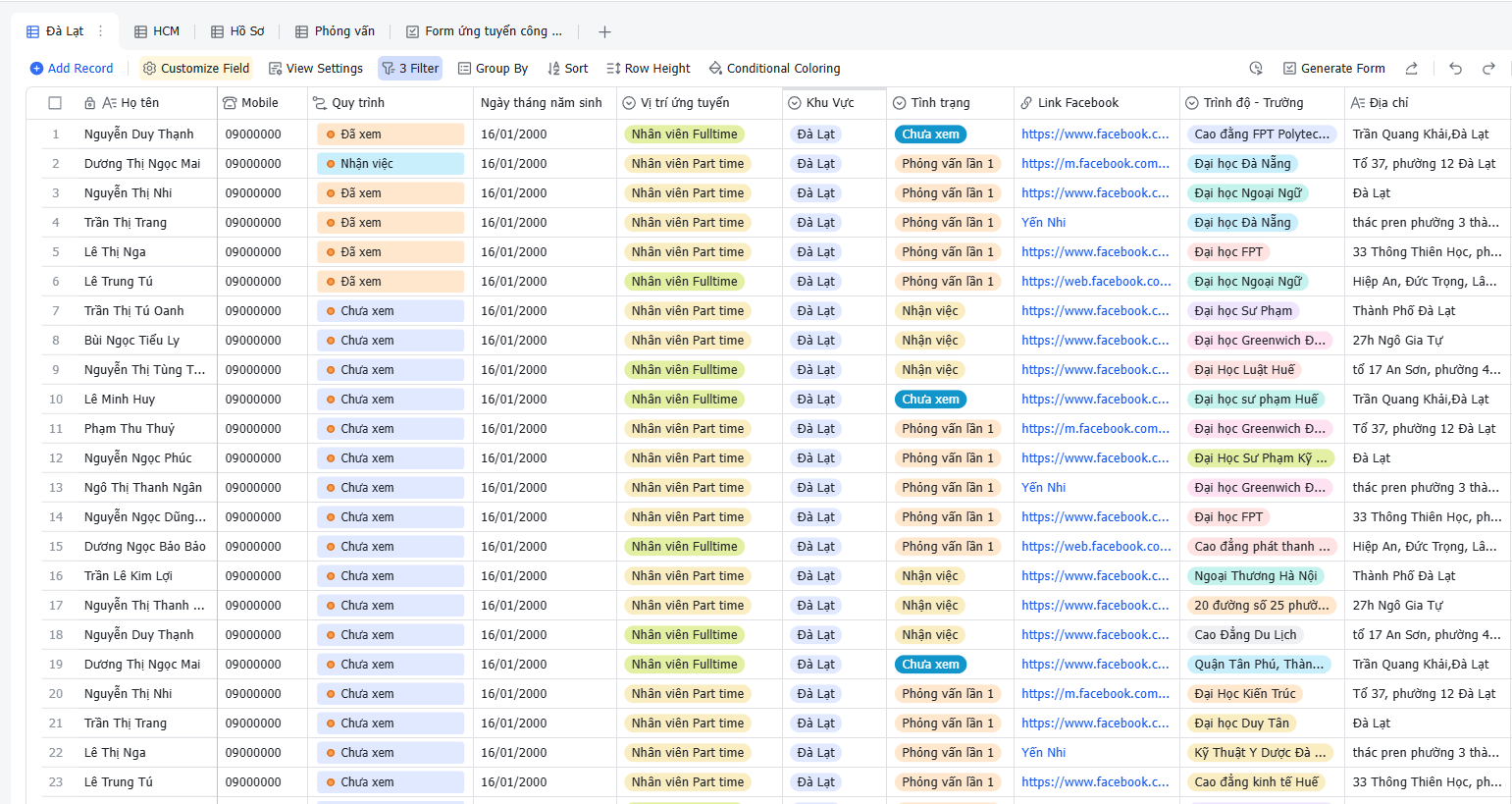Image resolution: width=1512 pixels, height=804 pixels.
Task: Click Nhân viên Fulltime tag in row 19
Action: pos(684,665)
